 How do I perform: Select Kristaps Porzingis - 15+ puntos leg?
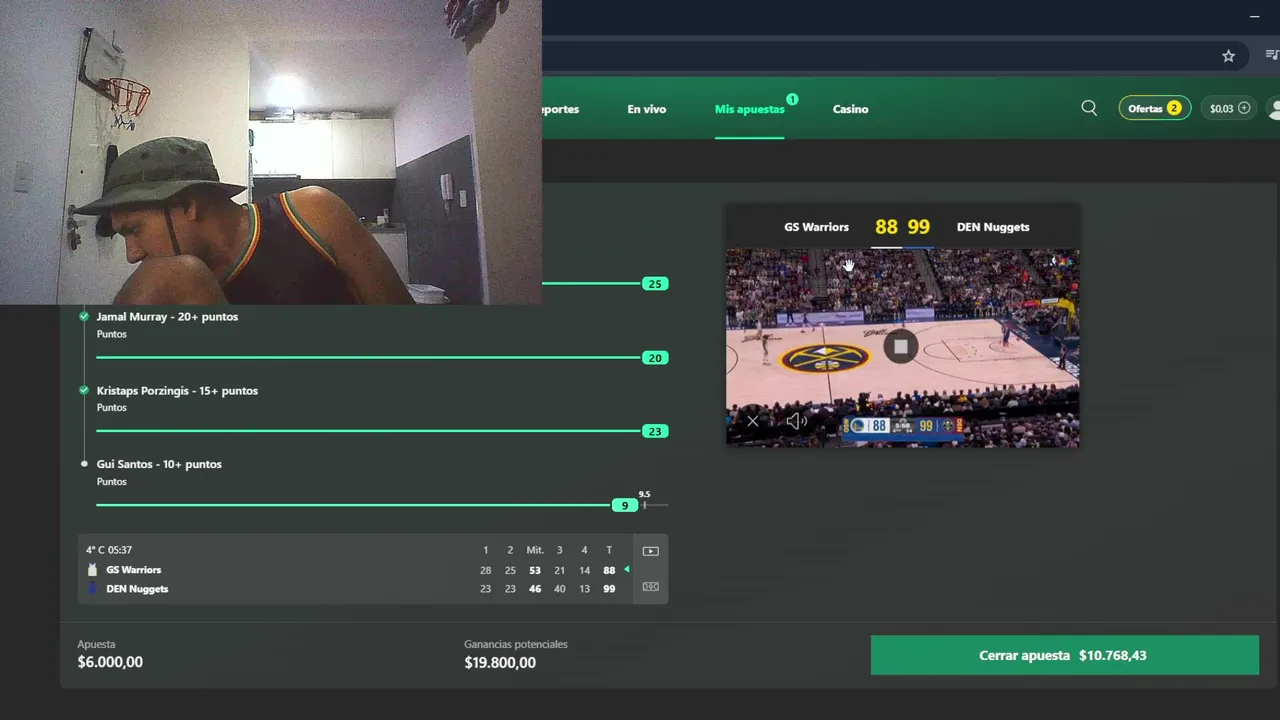pyautogui.click(x=177, y=390)
